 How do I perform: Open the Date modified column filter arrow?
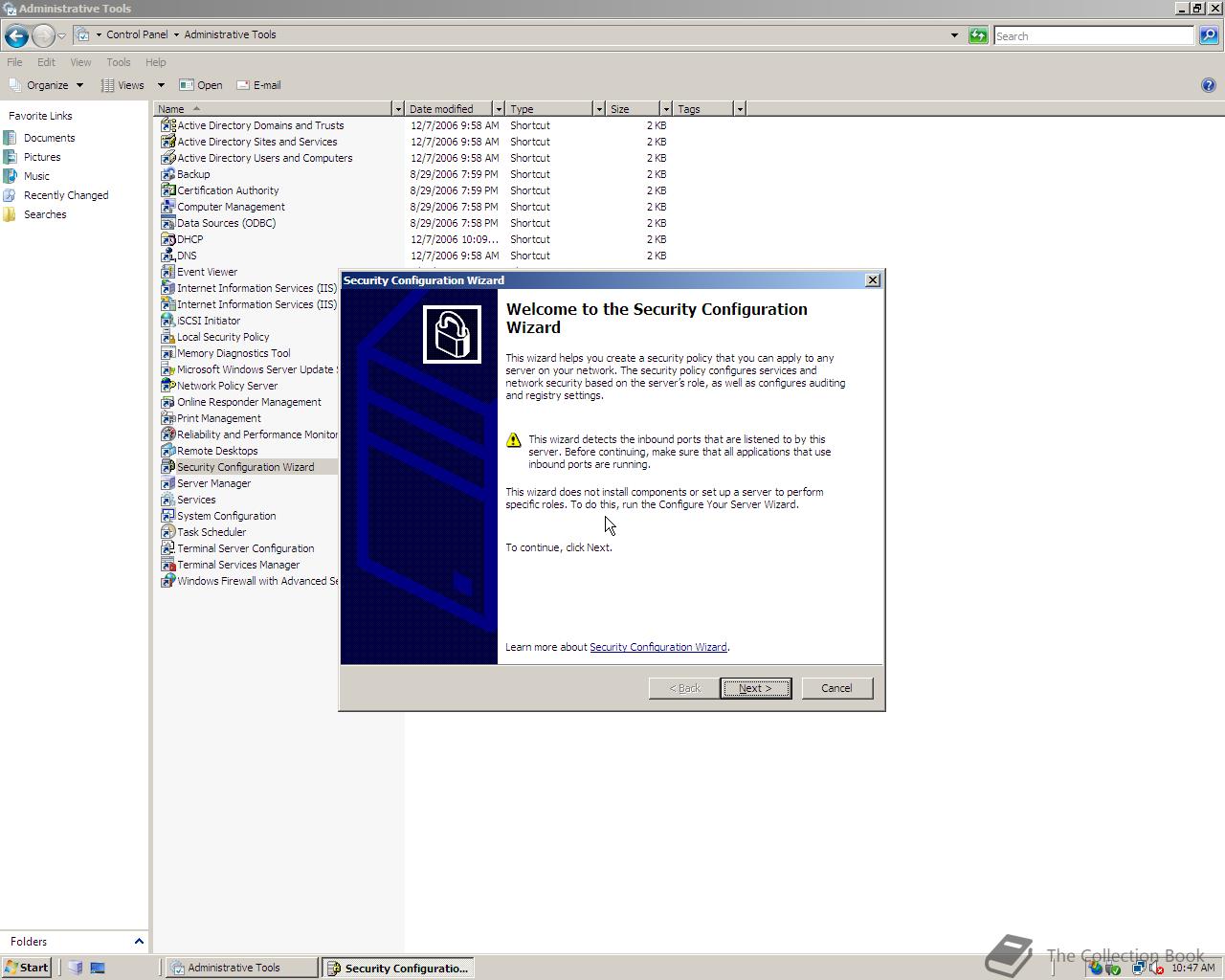click(x=499, y=109)
